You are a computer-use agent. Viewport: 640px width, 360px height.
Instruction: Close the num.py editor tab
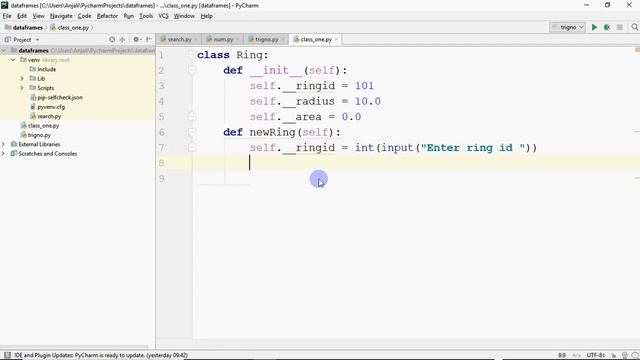tap(238, 40)
